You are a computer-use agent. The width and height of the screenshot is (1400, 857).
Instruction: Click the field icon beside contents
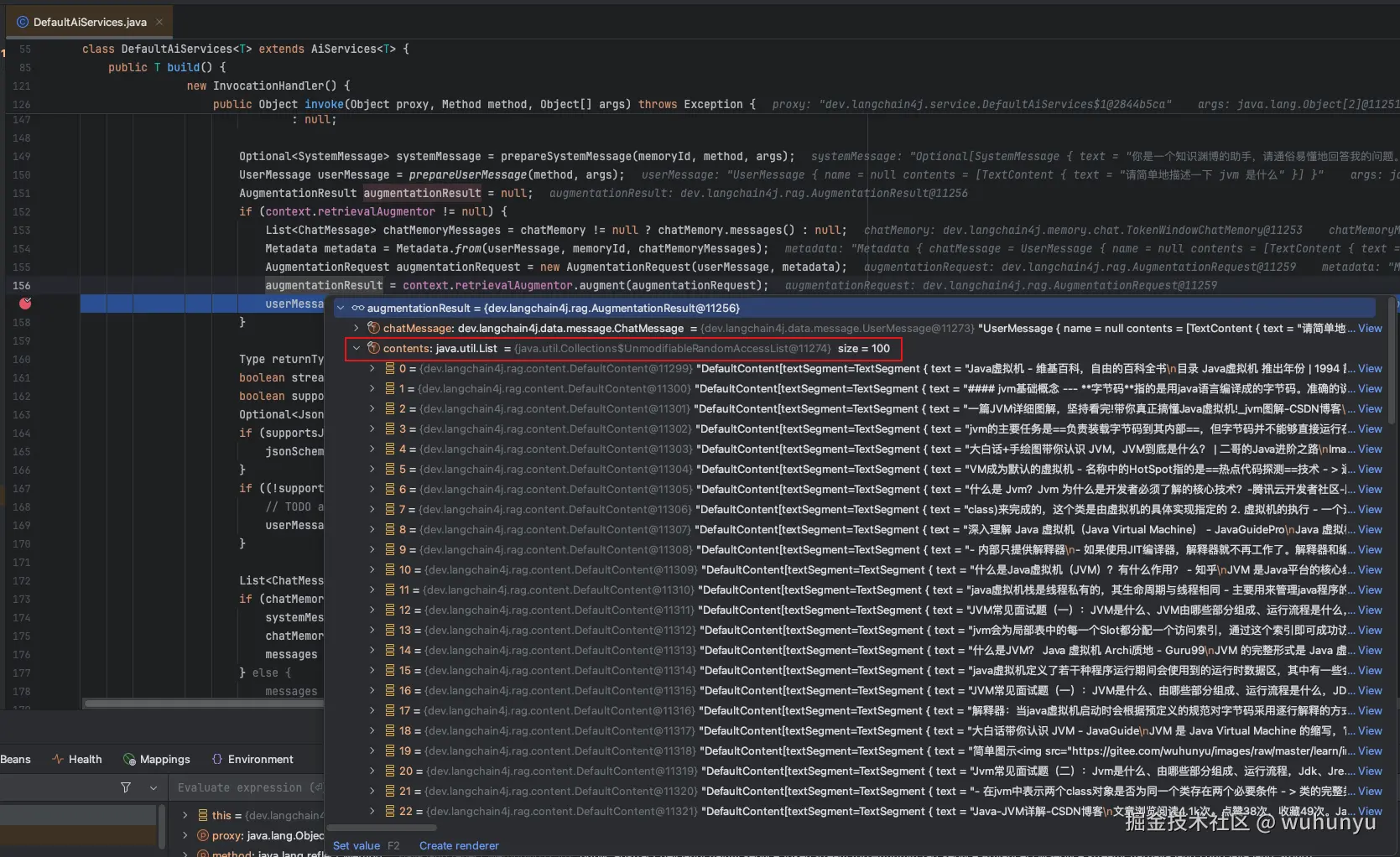(374, 348)
